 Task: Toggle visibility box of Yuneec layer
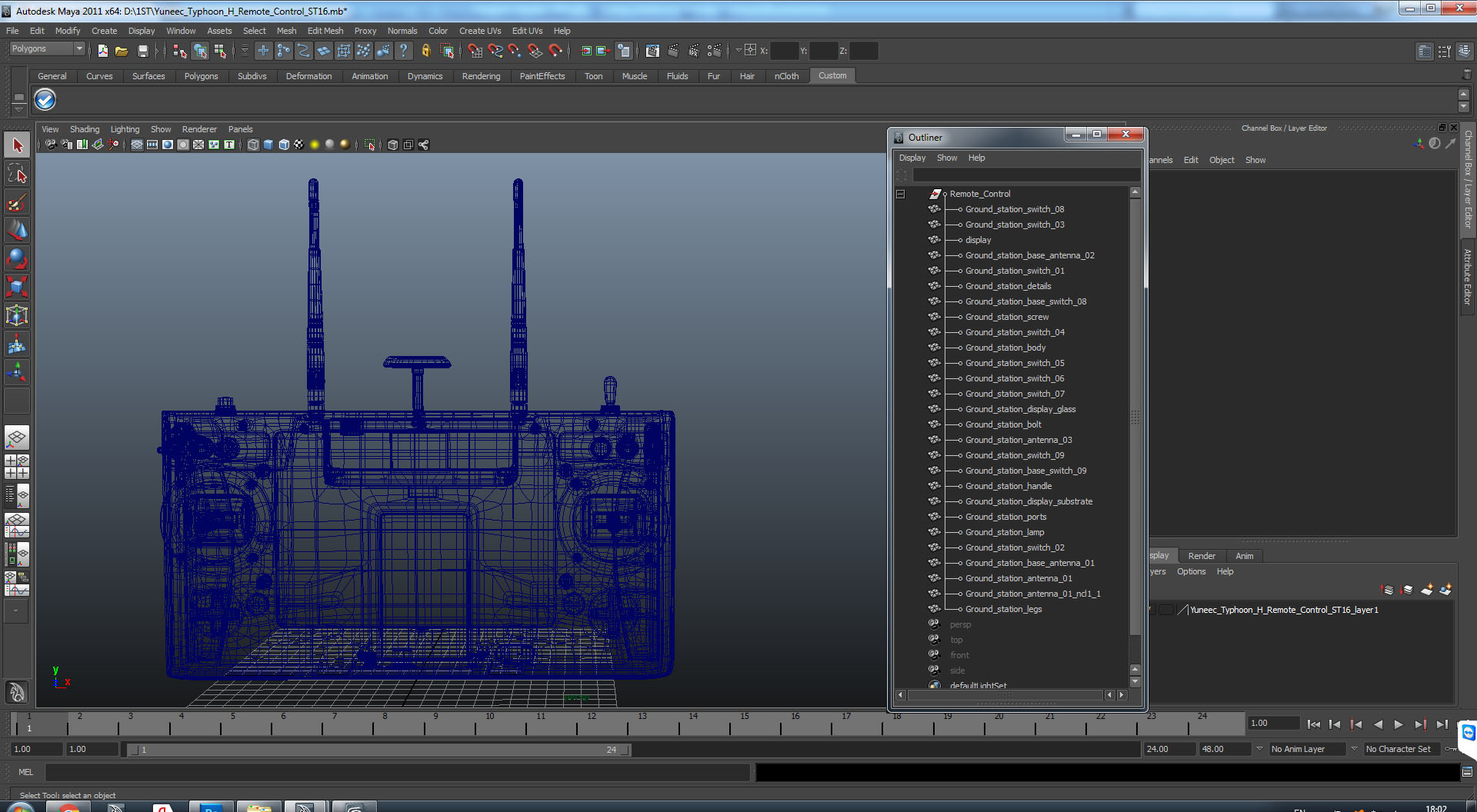pyautogui.click(x=1152, y=610)
